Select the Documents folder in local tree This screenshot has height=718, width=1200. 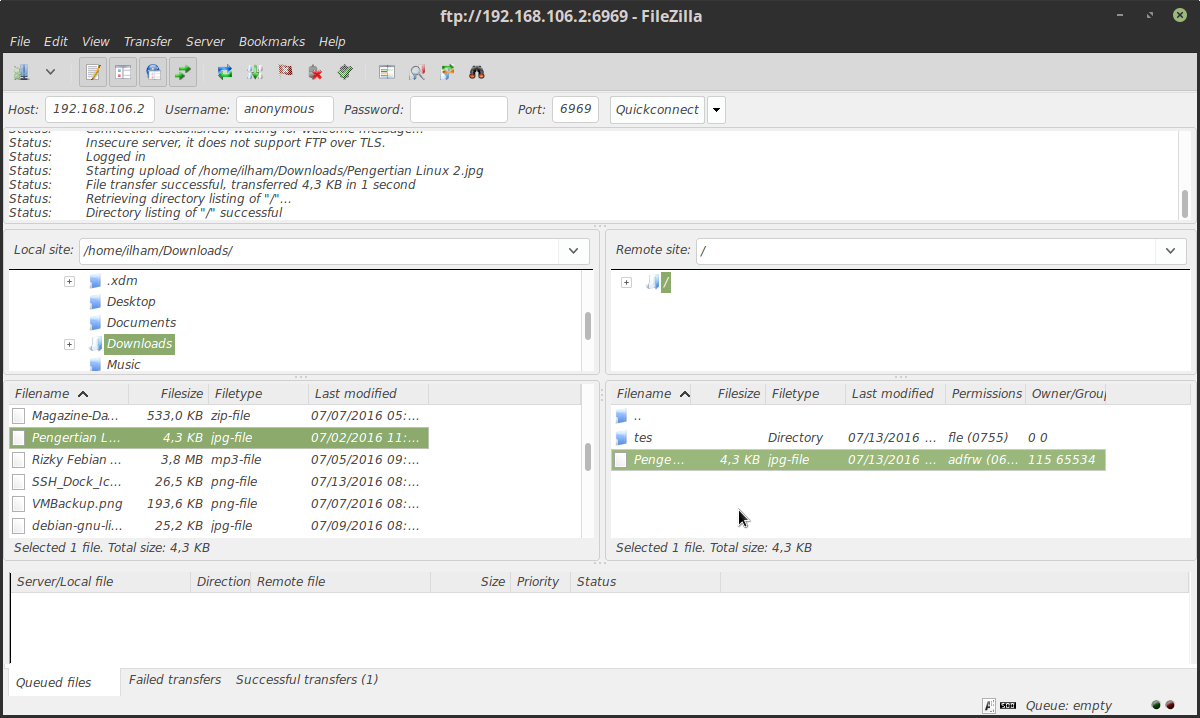(141, 323)
